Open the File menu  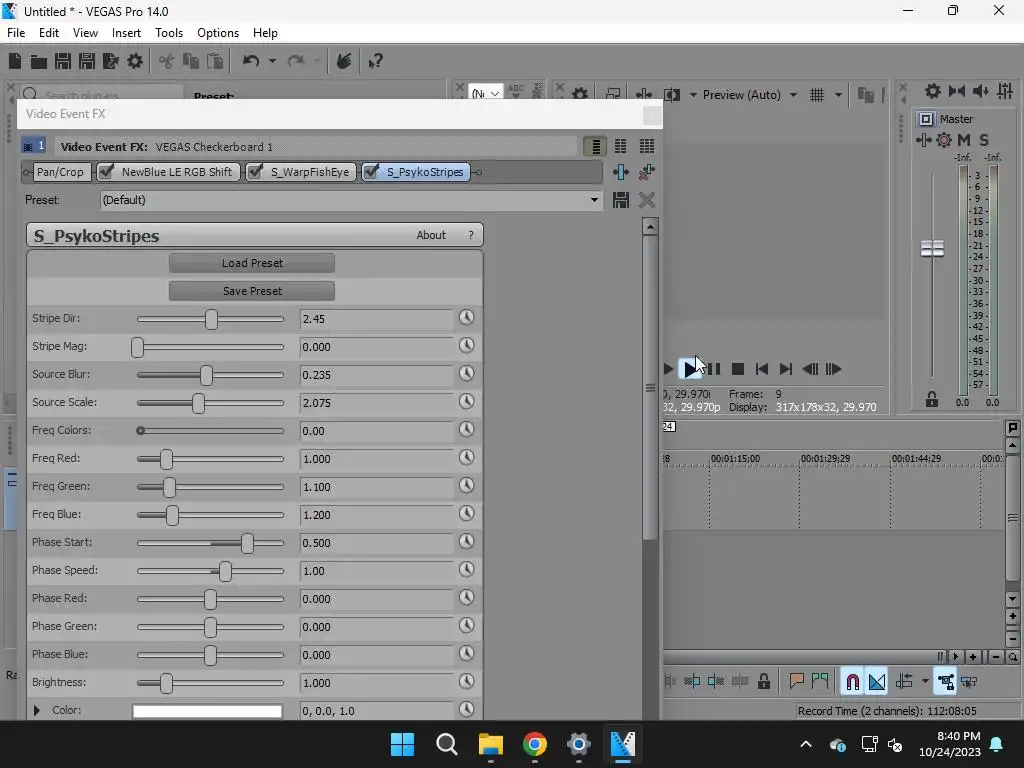16,33
